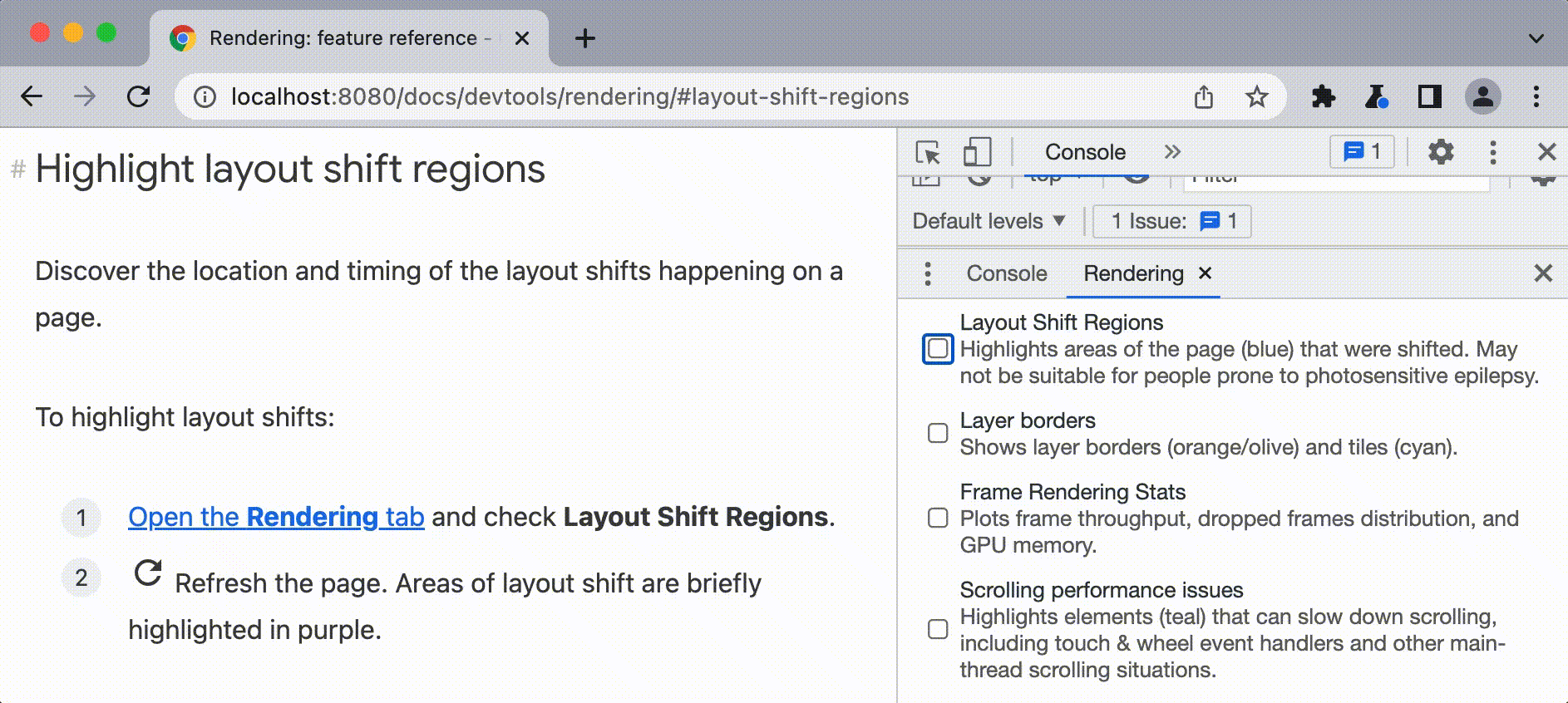Reload the page with the refresh button
The width and height of the screenshot is (1568, 703).
139,97
